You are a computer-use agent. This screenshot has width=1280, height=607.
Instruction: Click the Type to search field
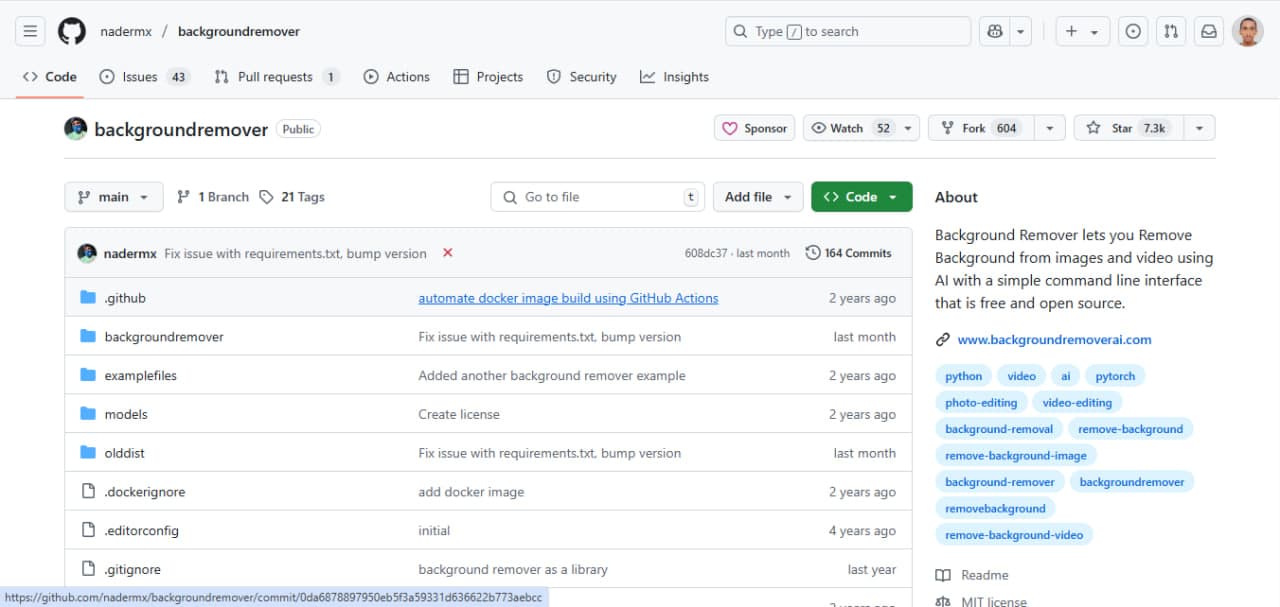tap(848, 32)
